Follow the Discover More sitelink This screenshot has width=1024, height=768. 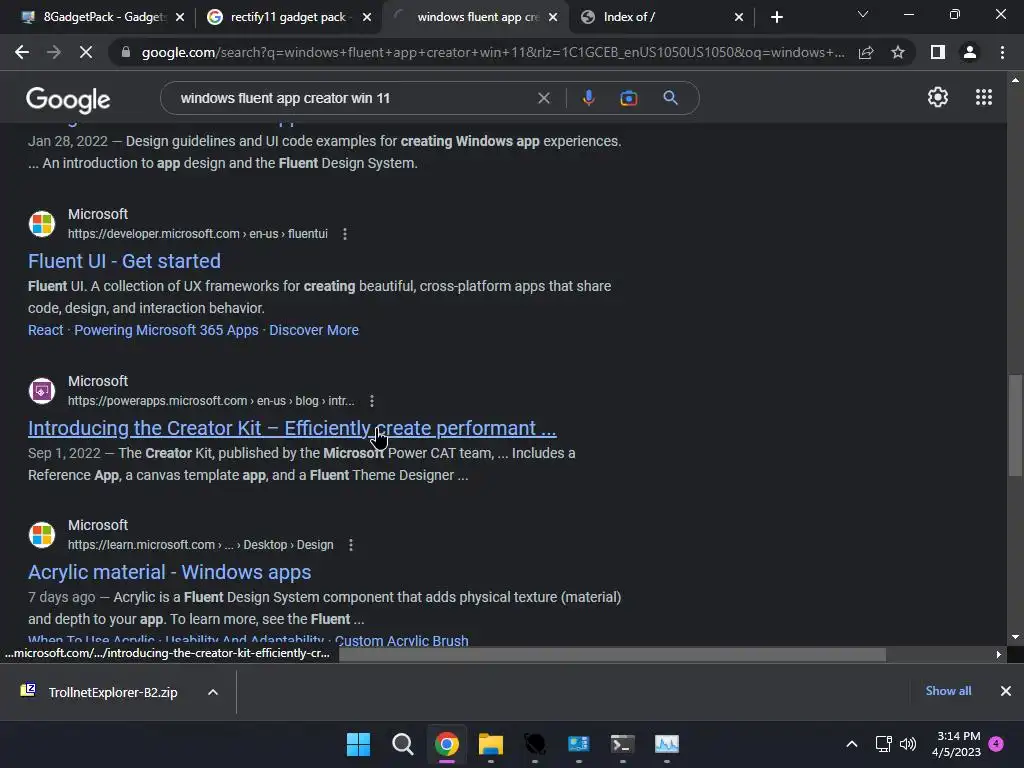pos(313,330)
